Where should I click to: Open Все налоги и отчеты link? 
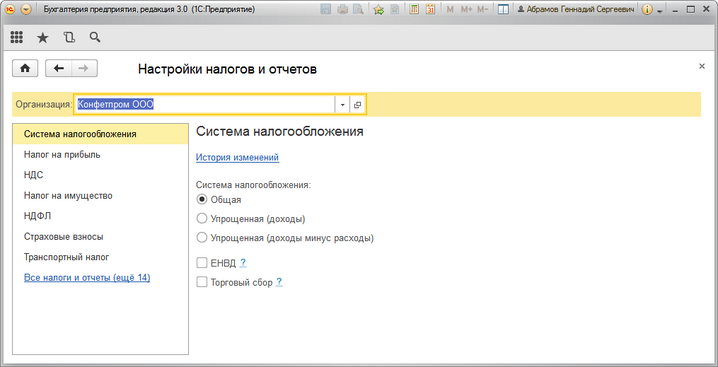[87, 278]
